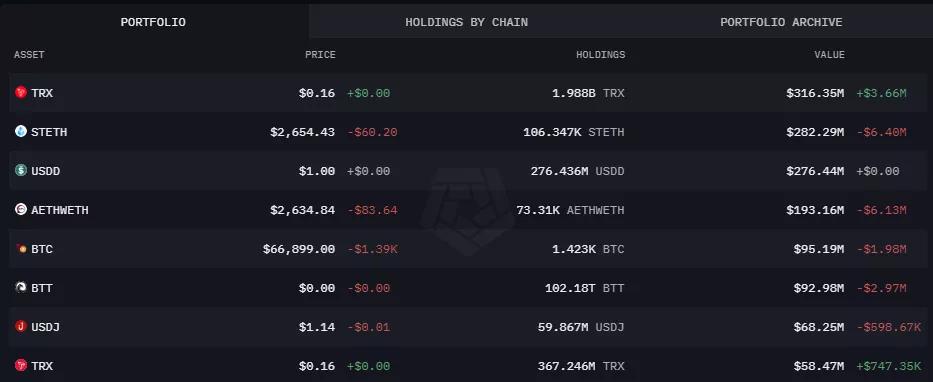Sort by the Value column header
The image size is (933, 382).
[829, 55]
